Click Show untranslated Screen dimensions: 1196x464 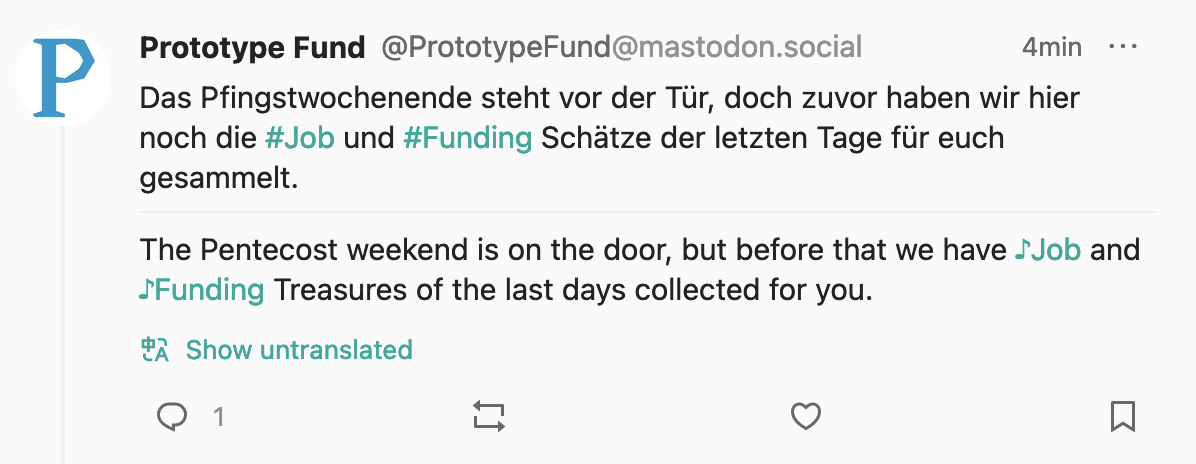tap(299, 350)
